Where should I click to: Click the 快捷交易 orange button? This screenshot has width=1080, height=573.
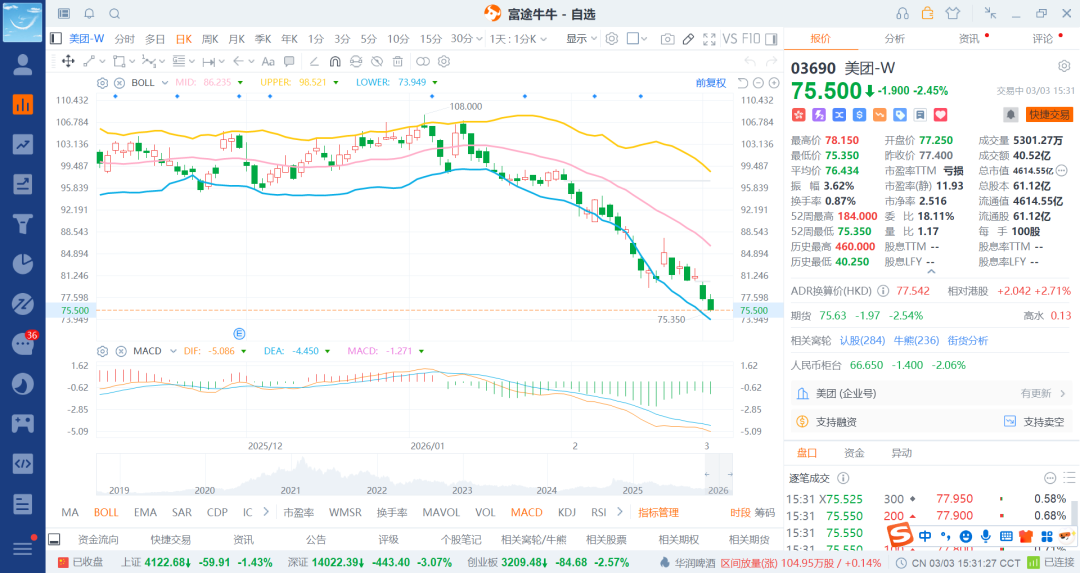[x=1049, y=115]
